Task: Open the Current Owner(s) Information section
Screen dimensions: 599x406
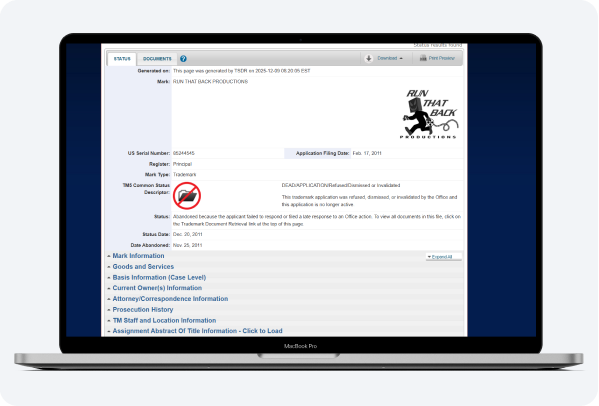Action: (x=157, y=288)
